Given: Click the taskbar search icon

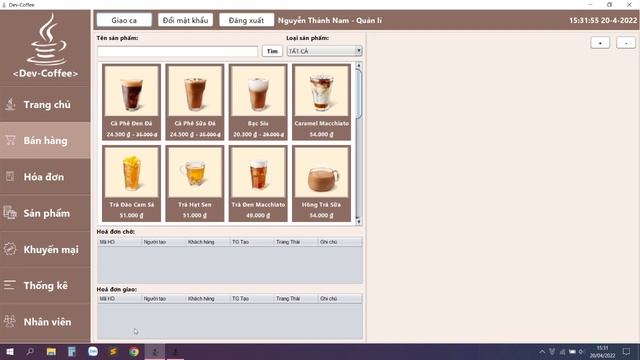Looking at the screenshot, I should pyautogui.click(x=30, y=351).
